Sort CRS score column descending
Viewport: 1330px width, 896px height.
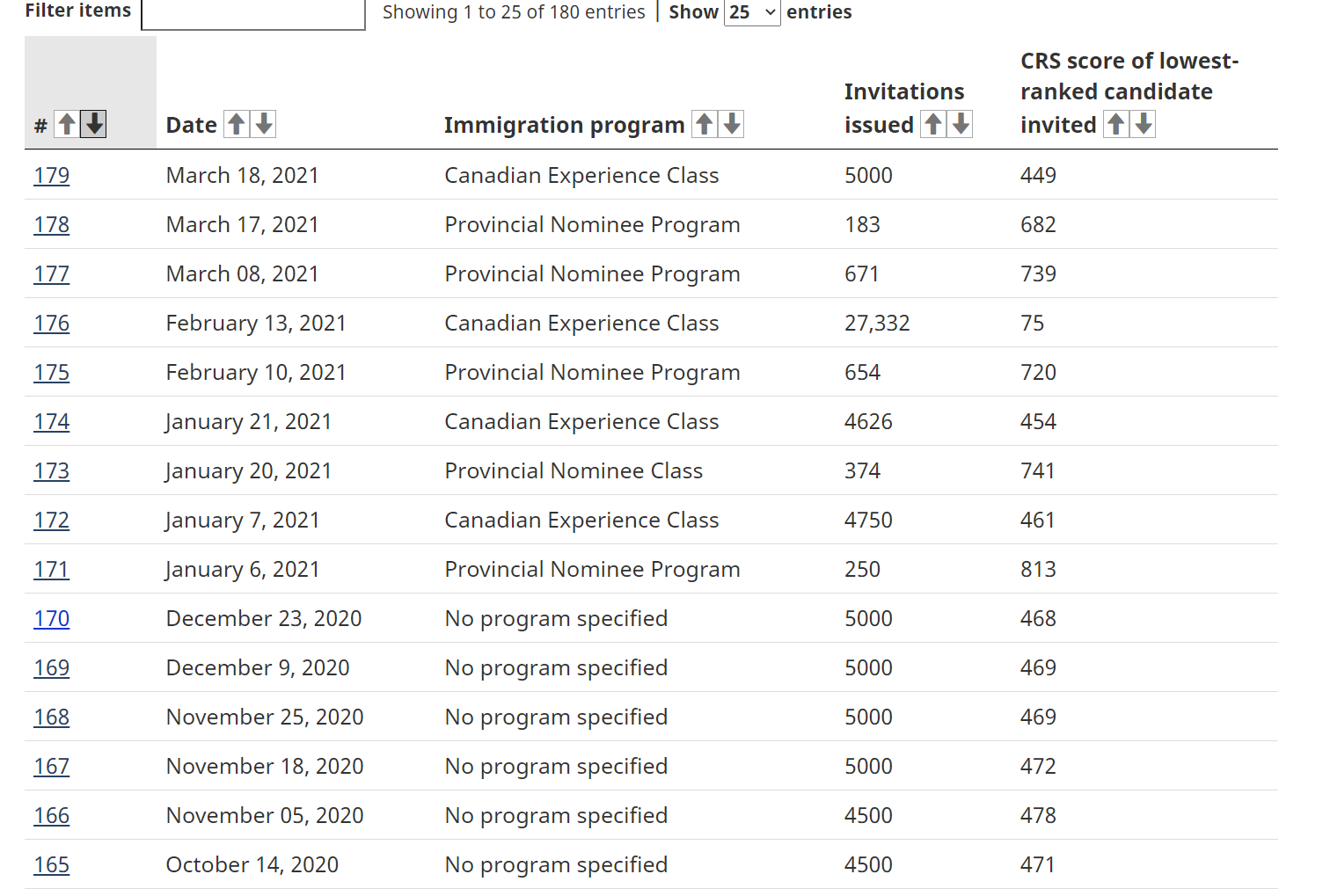1144,125
